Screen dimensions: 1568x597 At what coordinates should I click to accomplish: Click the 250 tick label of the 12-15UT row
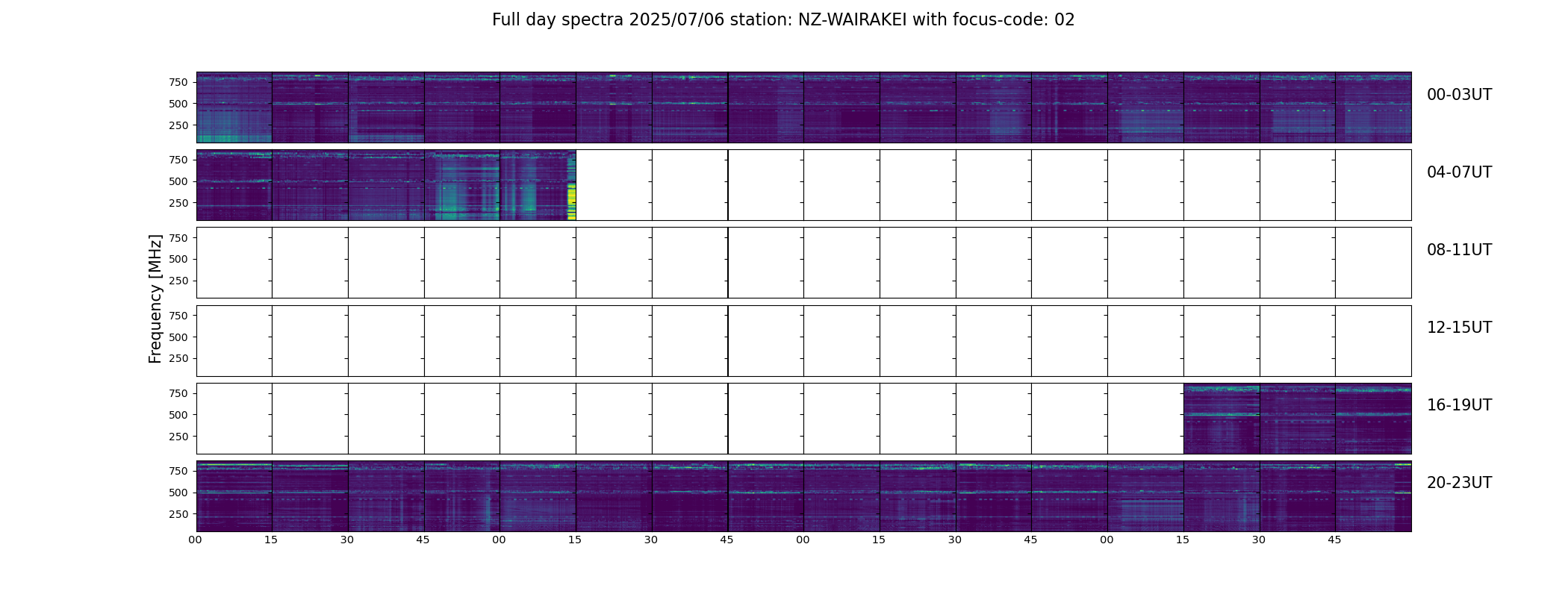pyautogui.click(x=178, y=359)
